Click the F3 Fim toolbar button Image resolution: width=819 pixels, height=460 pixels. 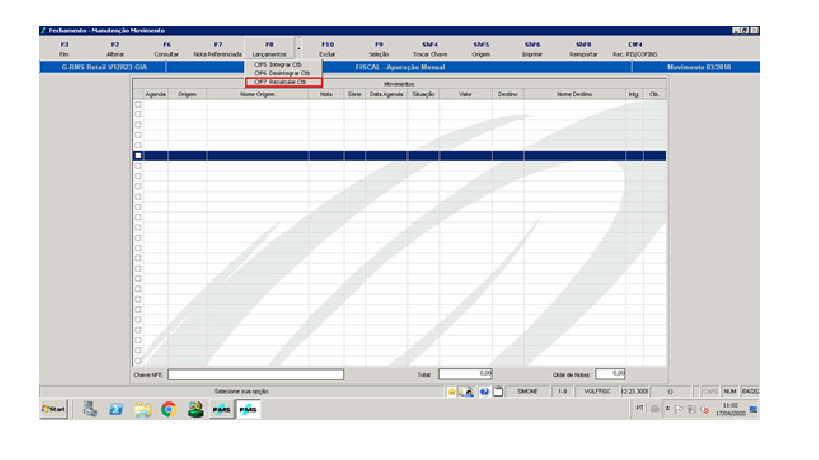click(64, 49)
